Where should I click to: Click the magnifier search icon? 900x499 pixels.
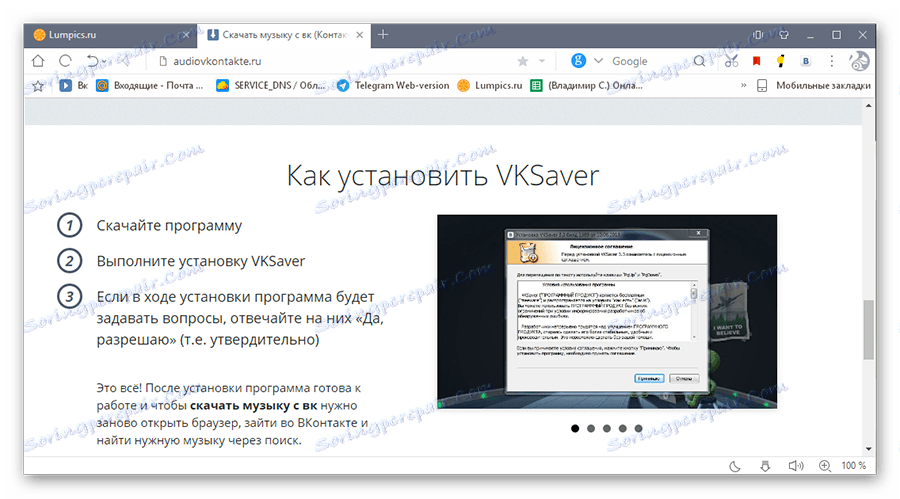point(699,61)
